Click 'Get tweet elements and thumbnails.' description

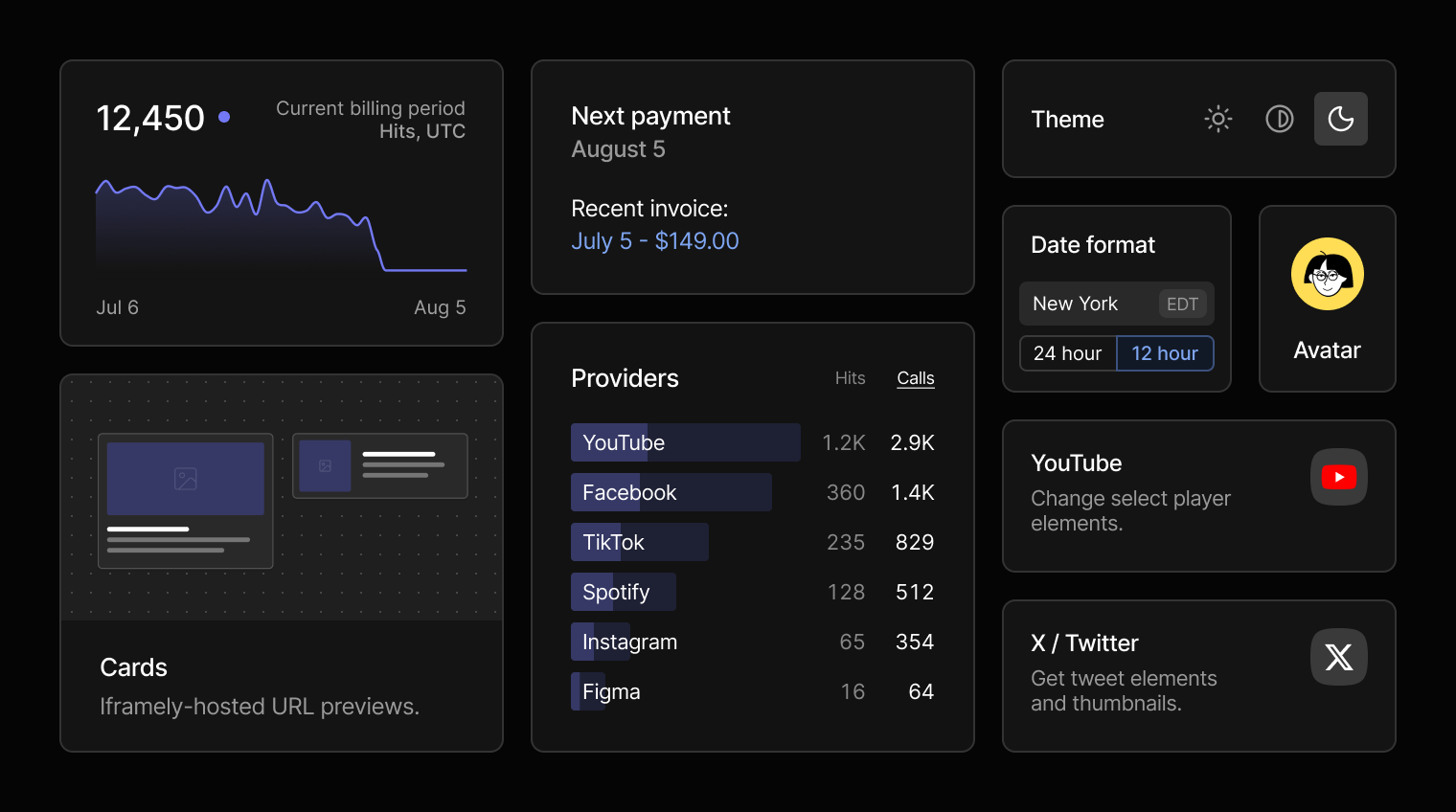coord(1124,690)
